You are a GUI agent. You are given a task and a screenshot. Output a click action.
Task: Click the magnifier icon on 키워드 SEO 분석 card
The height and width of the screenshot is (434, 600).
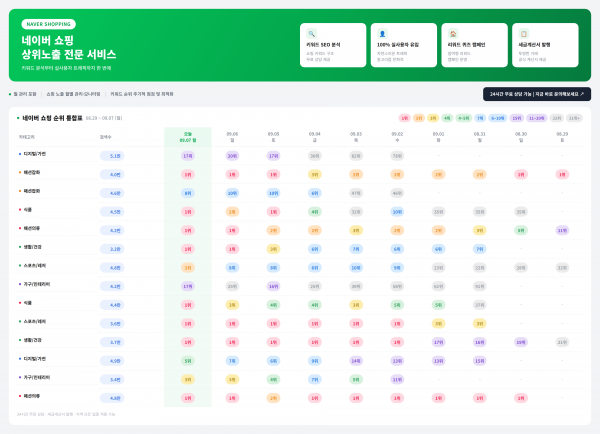[x=311, y=34]
